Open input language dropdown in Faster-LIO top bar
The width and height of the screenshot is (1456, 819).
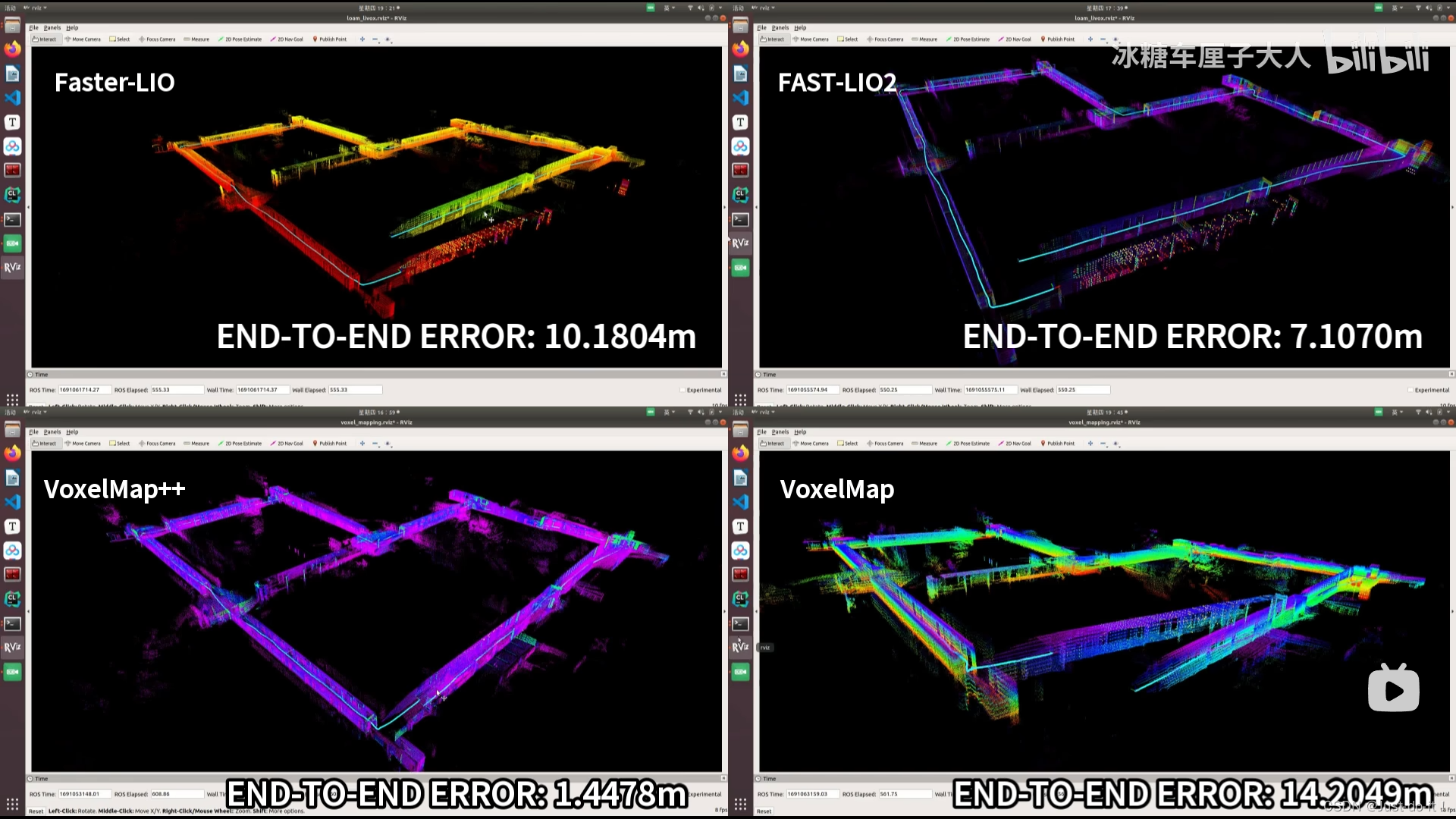tap(668, 8)
